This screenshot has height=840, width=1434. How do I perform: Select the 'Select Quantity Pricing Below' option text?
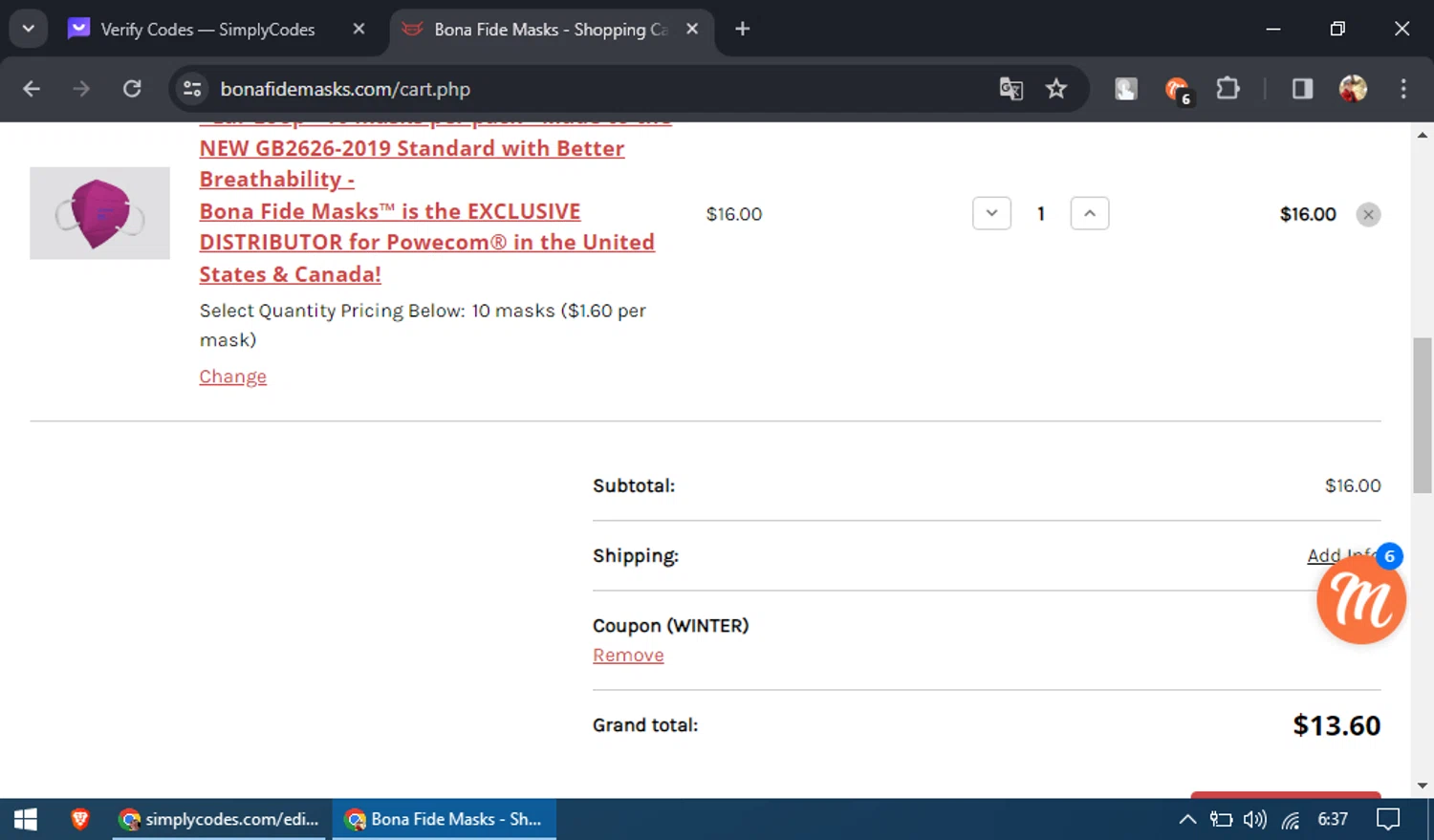click(x=423, y=325)
